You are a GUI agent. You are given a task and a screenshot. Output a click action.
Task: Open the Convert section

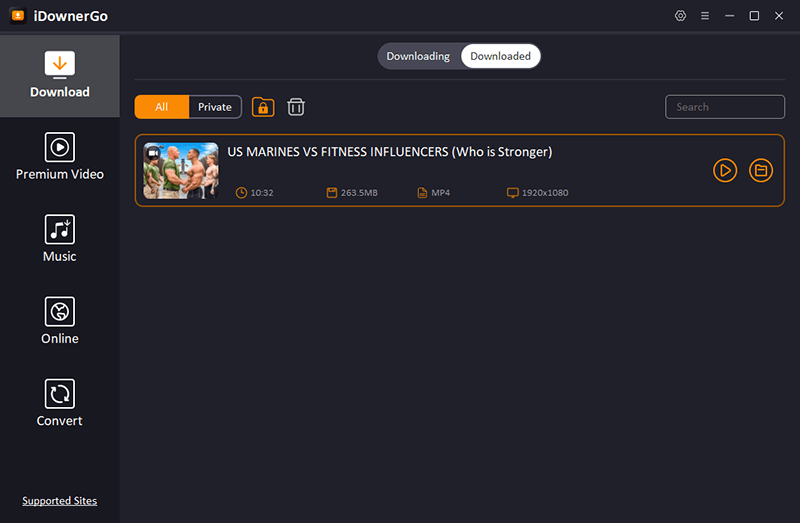coord(60,404)
